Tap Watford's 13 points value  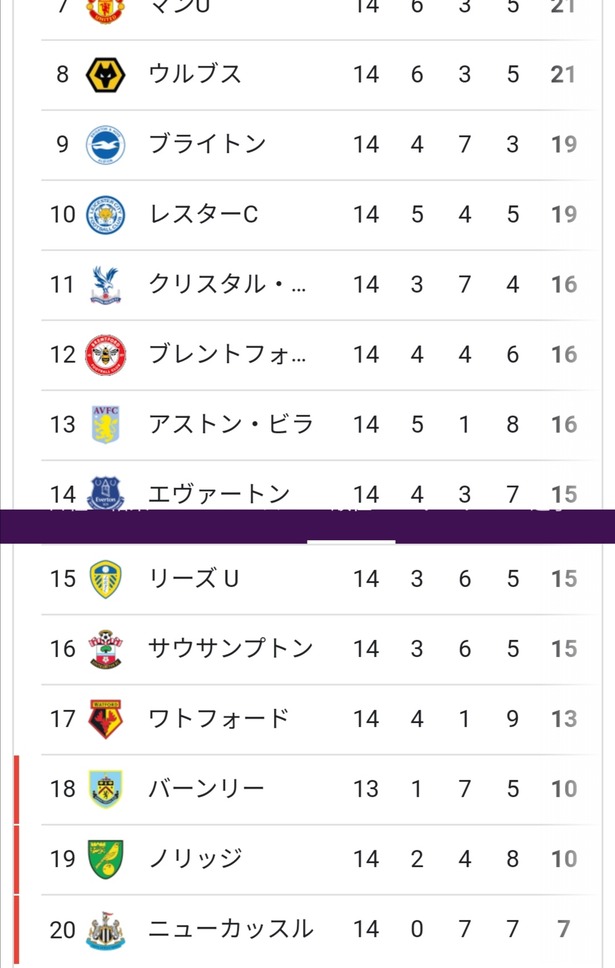pos(564,719)
